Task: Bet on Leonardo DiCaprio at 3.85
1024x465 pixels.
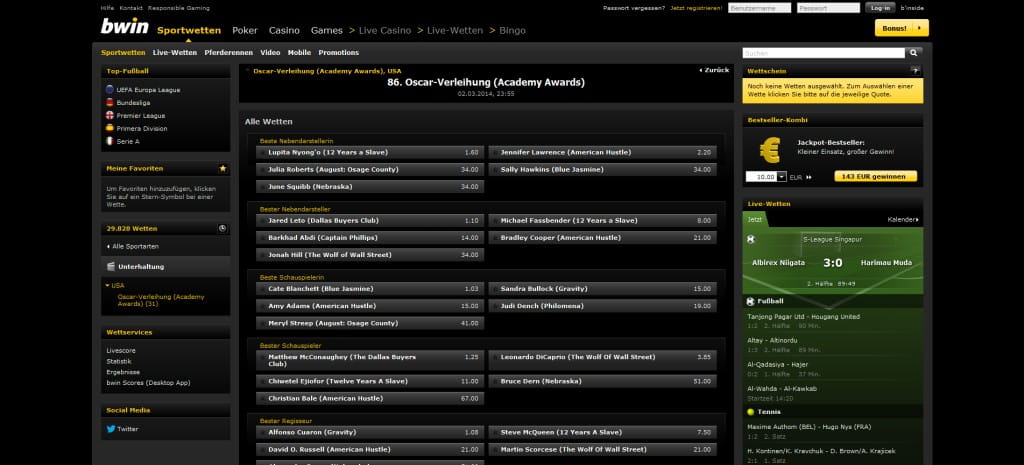Action: point(602,361)
